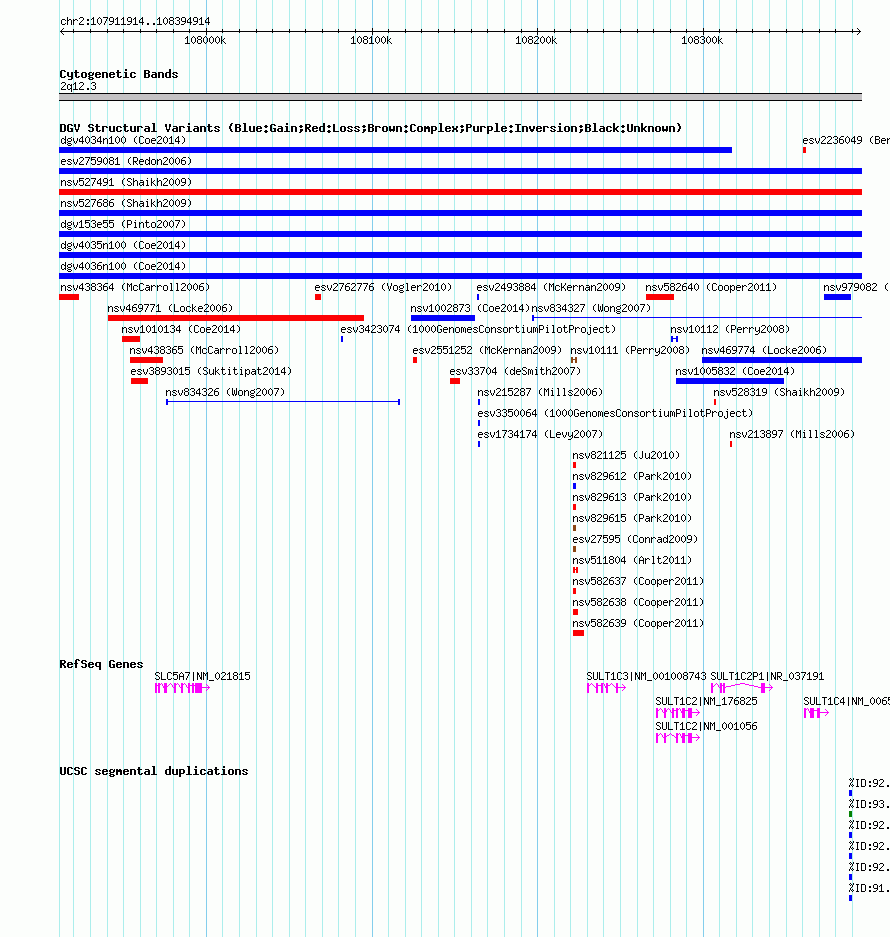
Task: Select the esv2236049 variant label
Action: tap(846, 140)
